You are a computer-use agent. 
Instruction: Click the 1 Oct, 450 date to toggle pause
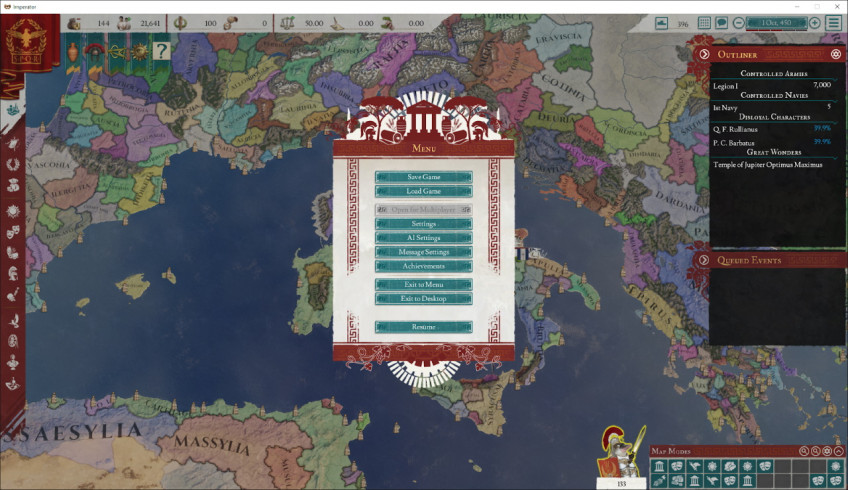[x=776, y=23]
